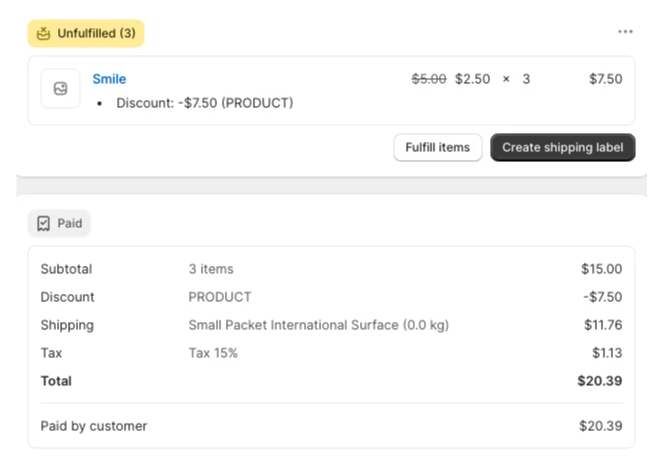Click the Shipping row label
656x460 pixels.
pos(67,325)
